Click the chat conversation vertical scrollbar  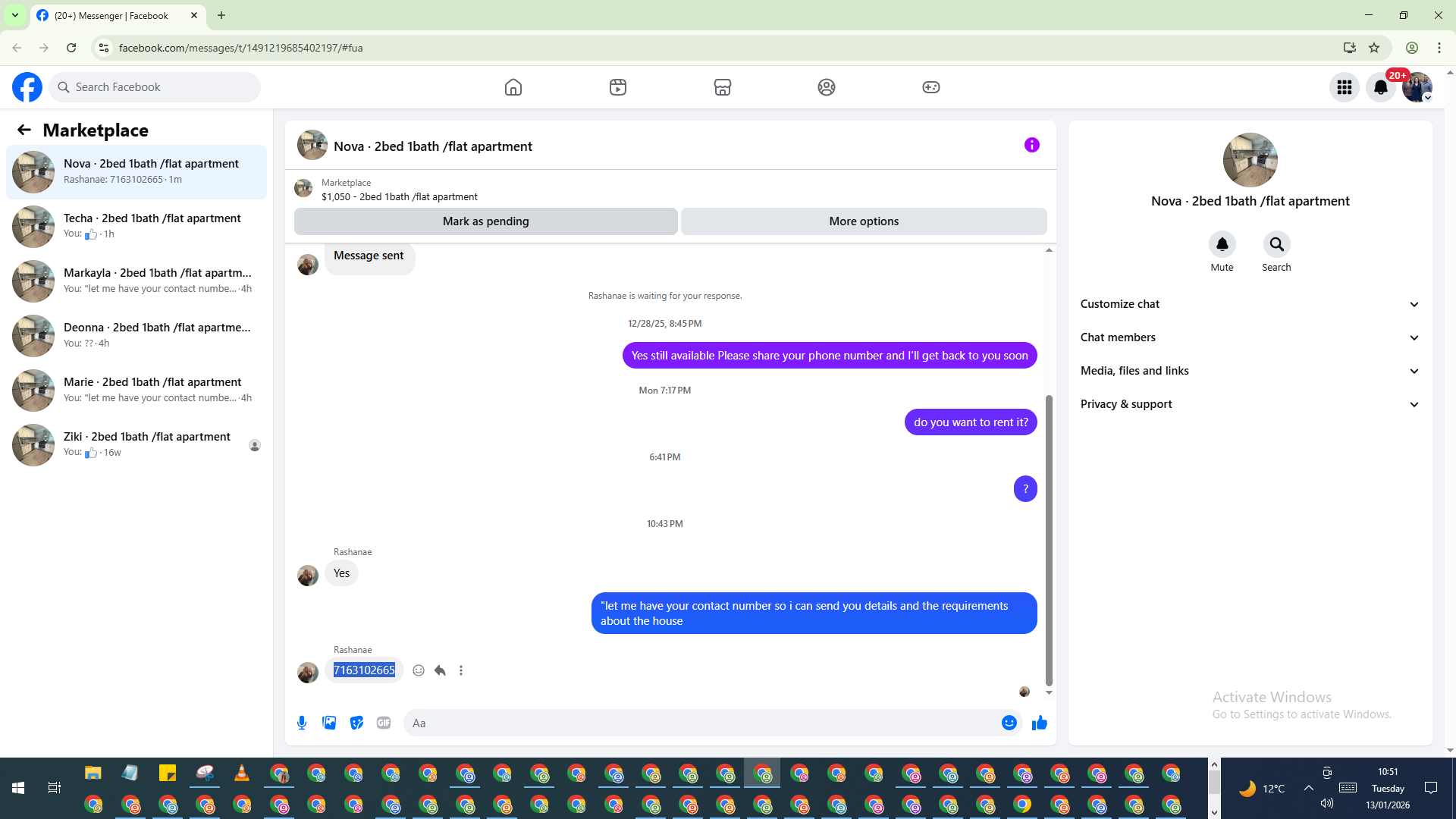click(x=1049, y=538)
